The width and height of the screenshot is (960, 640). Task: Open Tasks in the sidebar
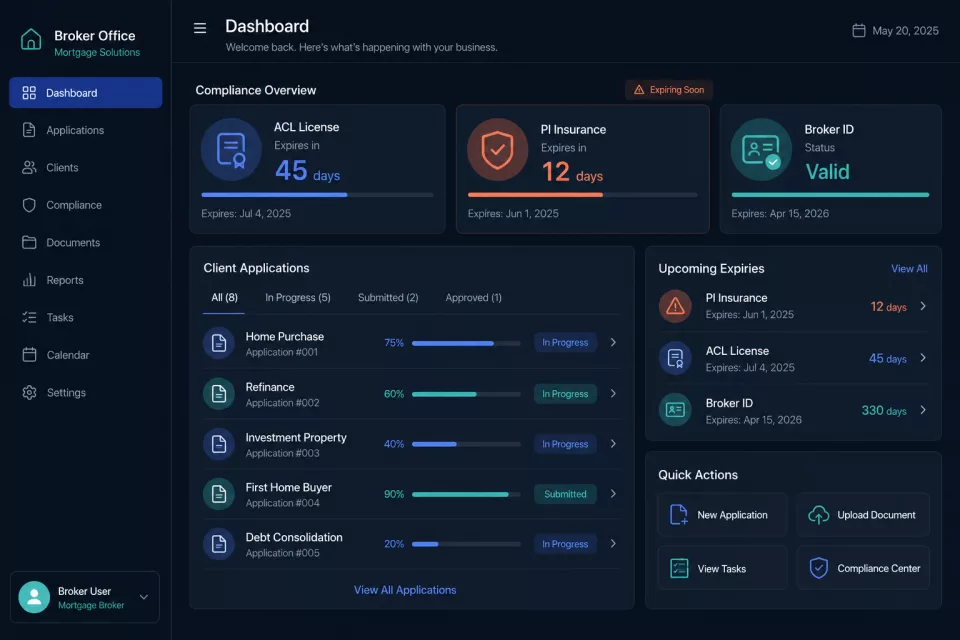(86, 317)
